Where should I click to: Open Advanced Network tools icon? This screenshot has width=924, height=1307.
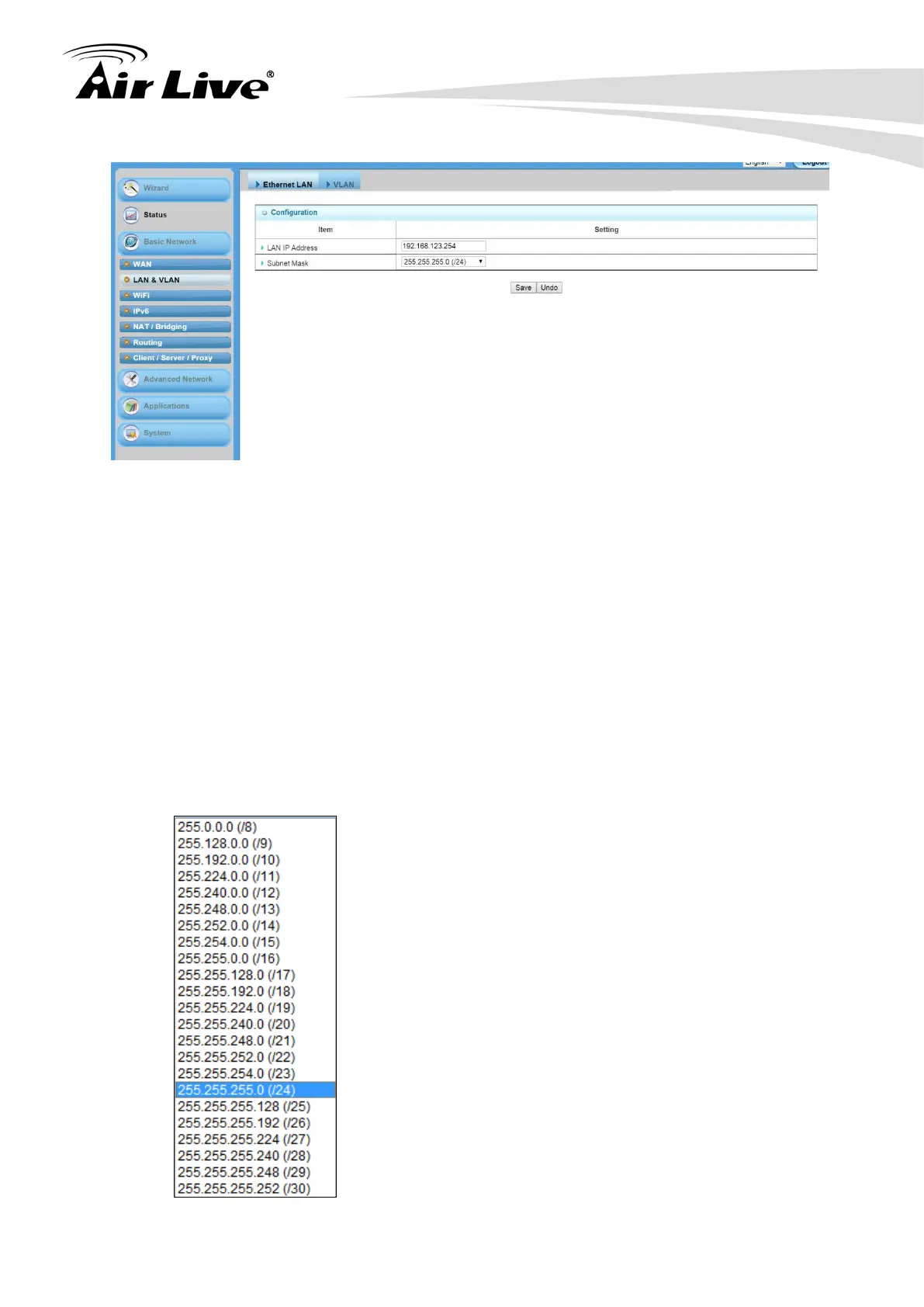click(131, 380)
